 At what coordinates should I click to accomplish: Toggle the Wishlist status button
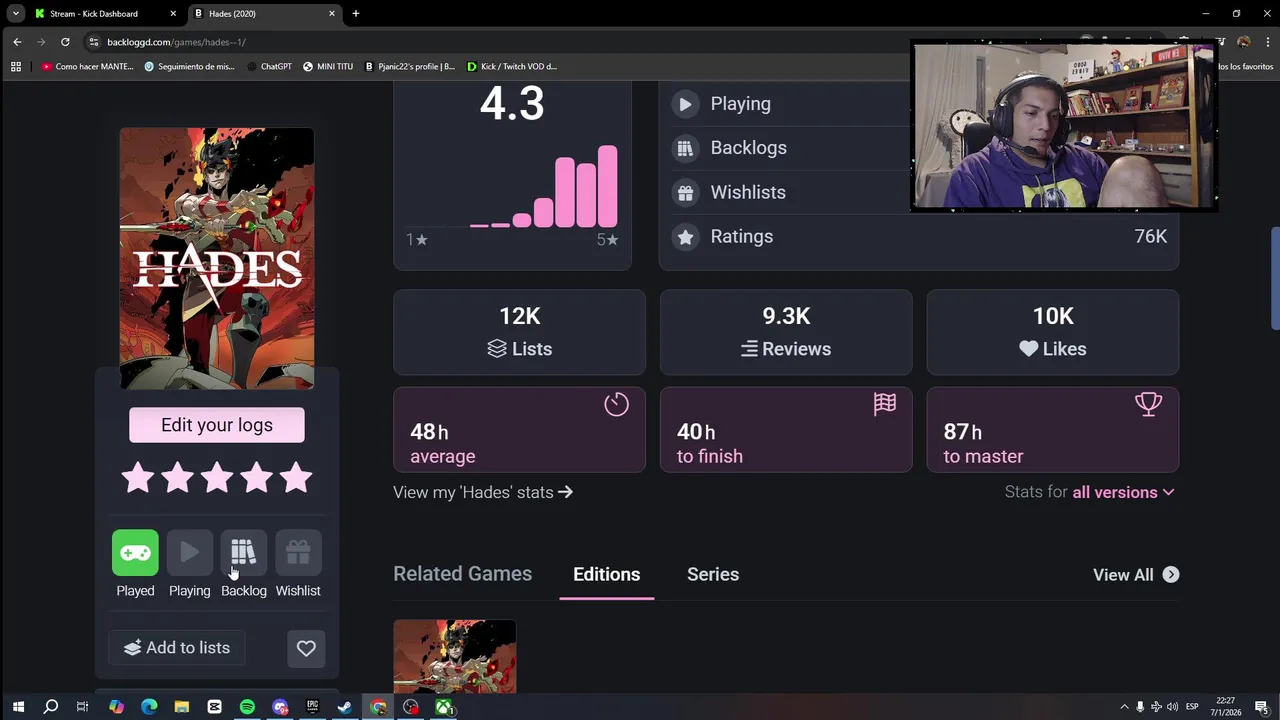click(x=298, y=552)
